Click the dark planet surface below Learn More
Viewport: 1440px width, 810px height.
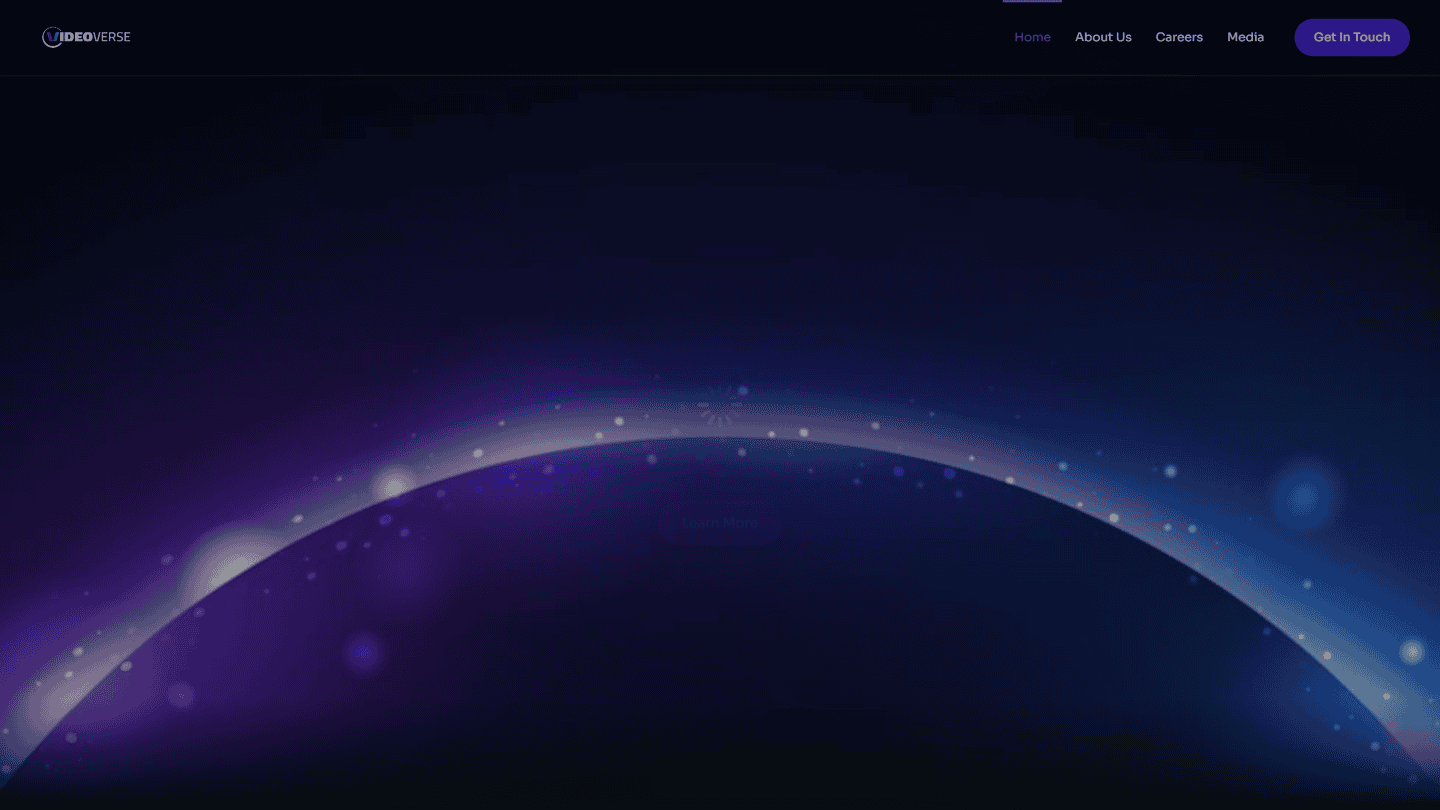pyautogui.click(x=720, y=640)
